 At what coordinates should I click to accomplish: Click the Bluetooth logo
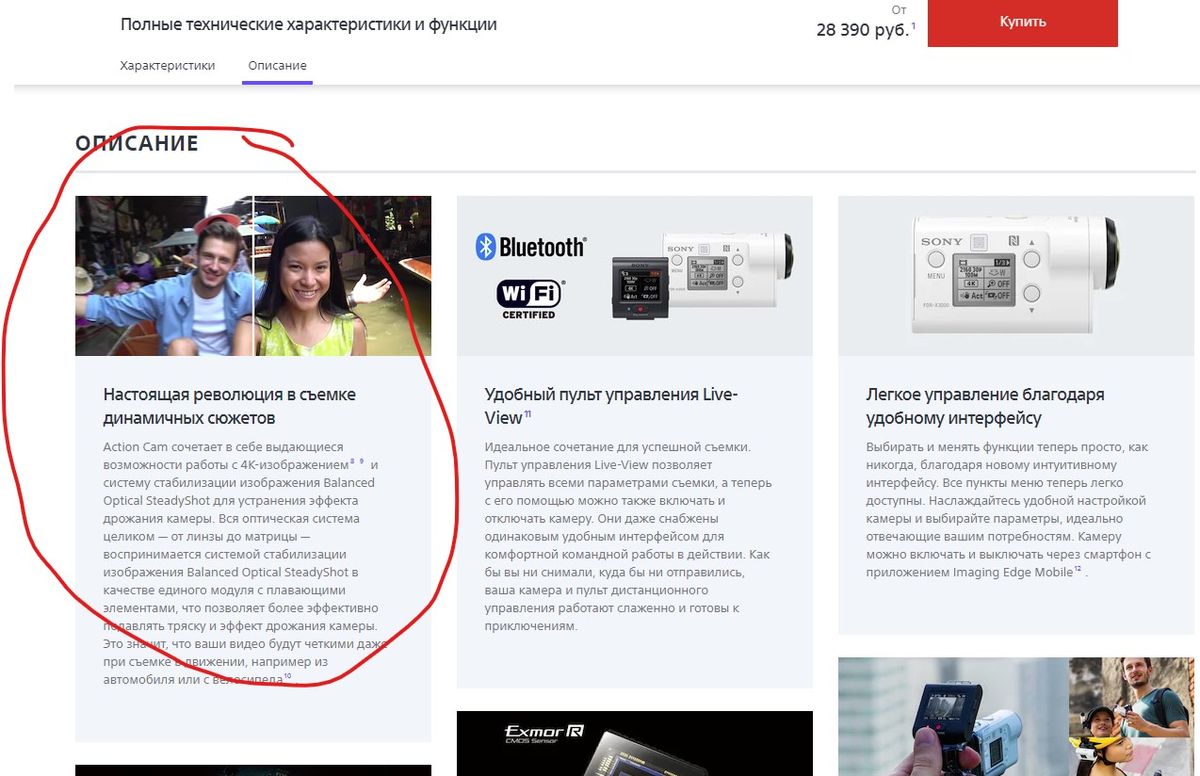click(x=533, y=245)
